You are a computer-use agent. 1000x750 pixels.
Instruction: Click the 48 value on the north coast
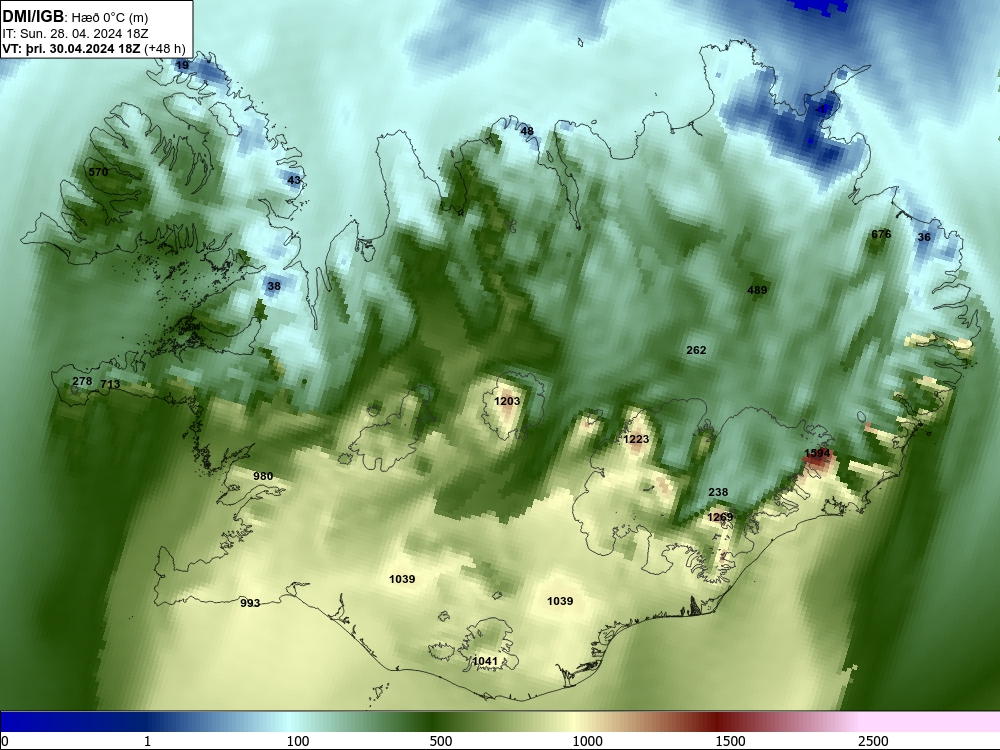(527, 131)
